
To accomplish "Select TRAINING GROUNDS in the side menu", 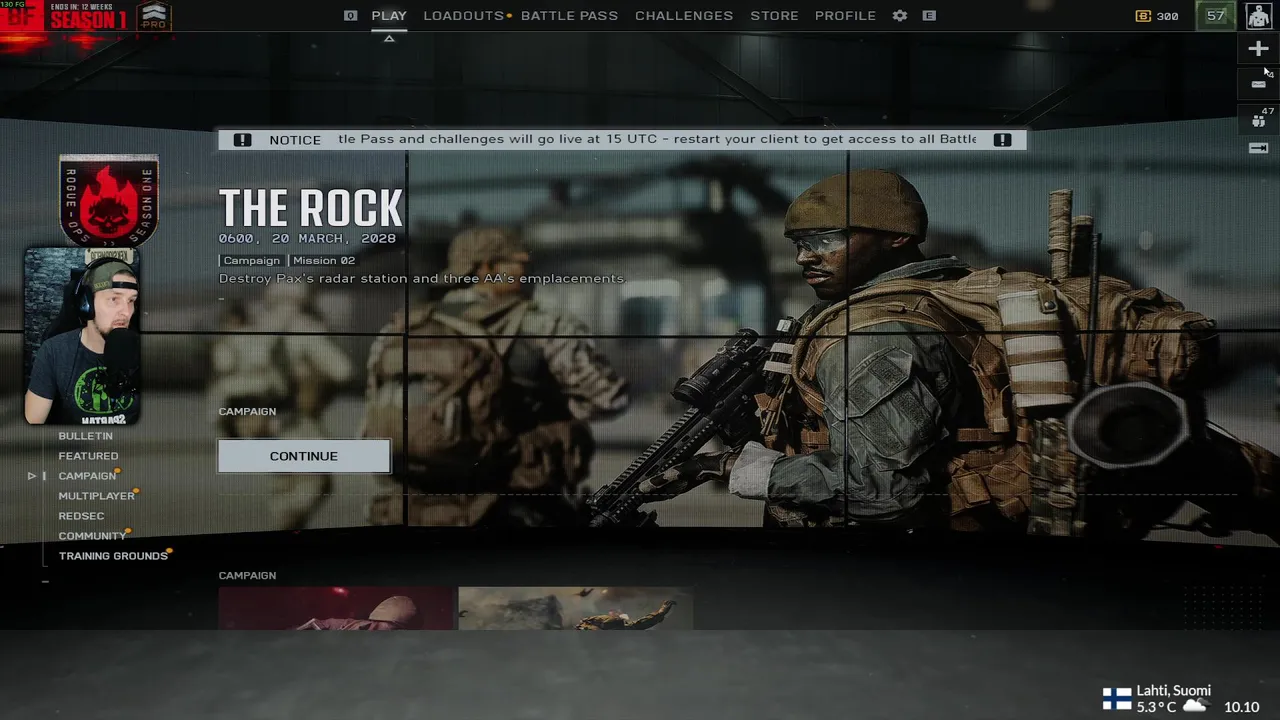I will point(113,556).
